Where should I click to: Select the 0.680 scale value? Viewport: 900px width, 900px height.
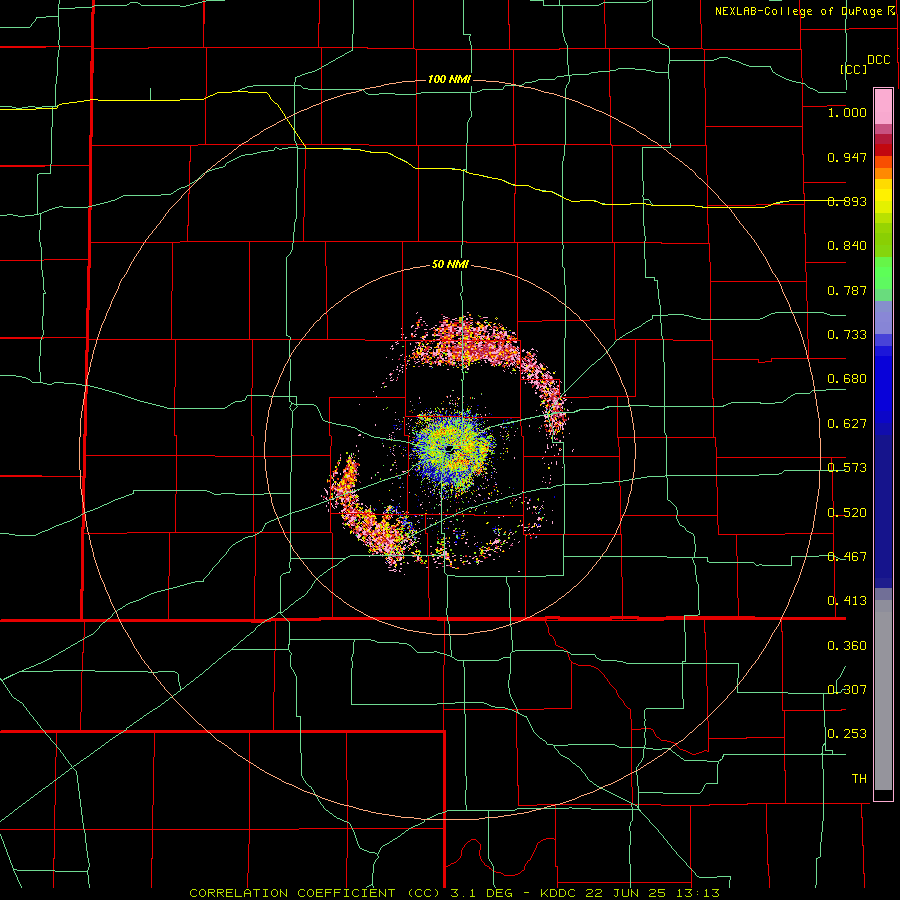point(847,379)
